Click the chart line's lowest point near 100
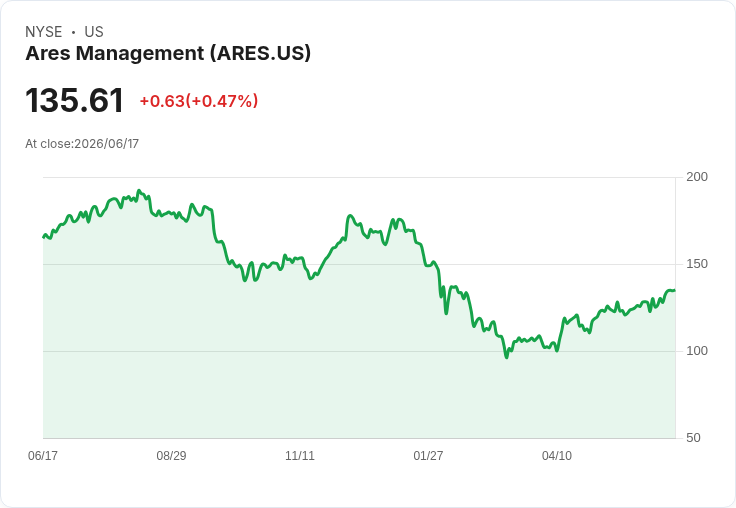This screenshot has width=736, height=508. pos(506,357)
